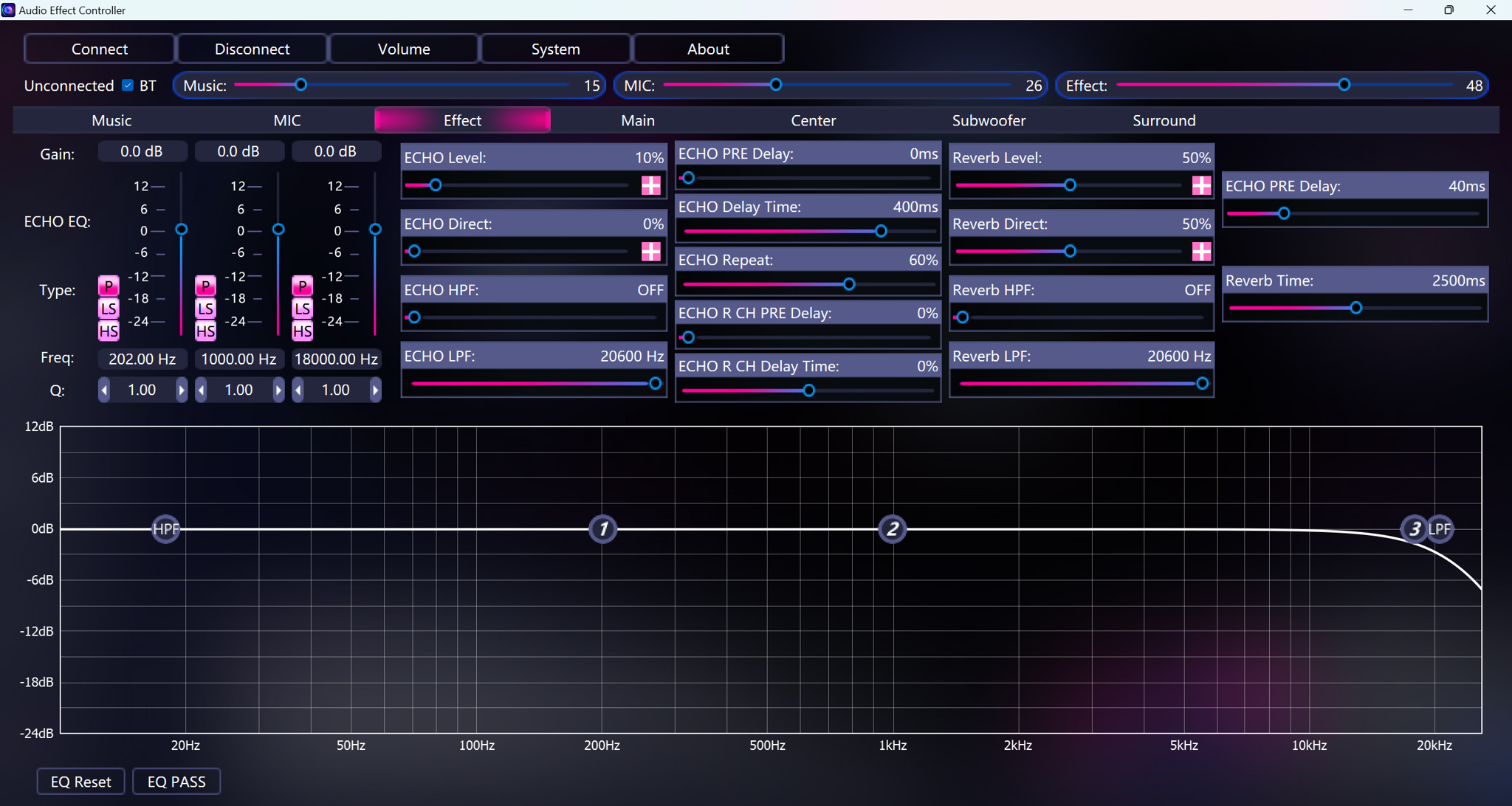The height and width of the screenshot is (806, 1512).
Task: Select EQ band node 2 on the graph
Action: (x=893, y=529)
